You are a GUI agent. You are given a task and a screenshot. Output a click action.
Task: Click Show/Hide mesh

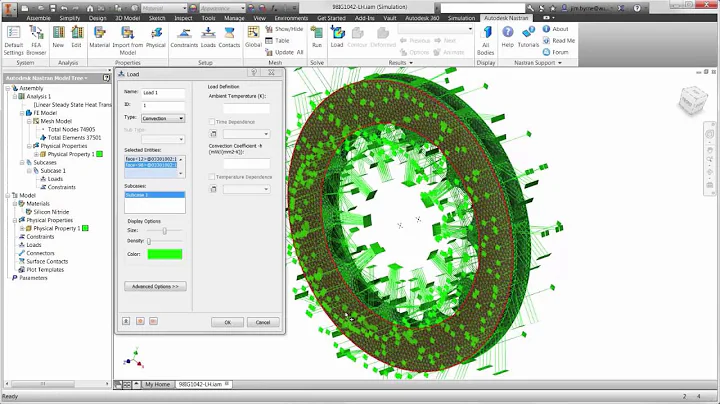click(284, 29)
